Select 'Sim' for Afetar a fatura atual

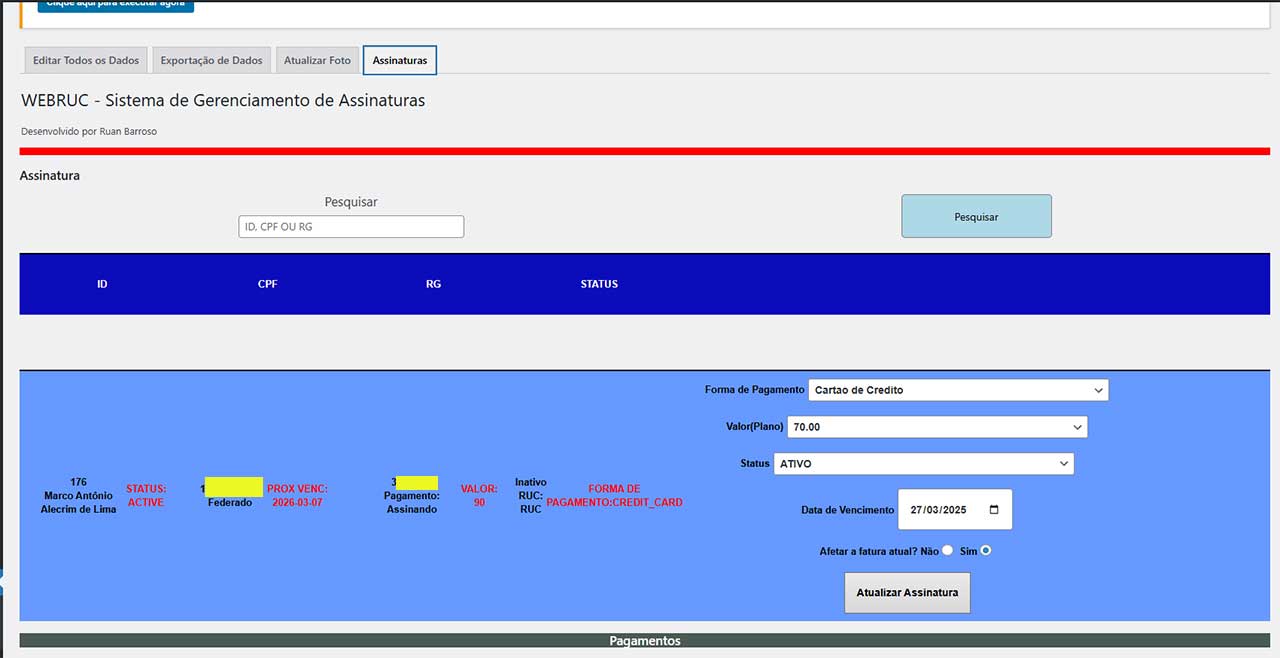click(x=986, y=551)
